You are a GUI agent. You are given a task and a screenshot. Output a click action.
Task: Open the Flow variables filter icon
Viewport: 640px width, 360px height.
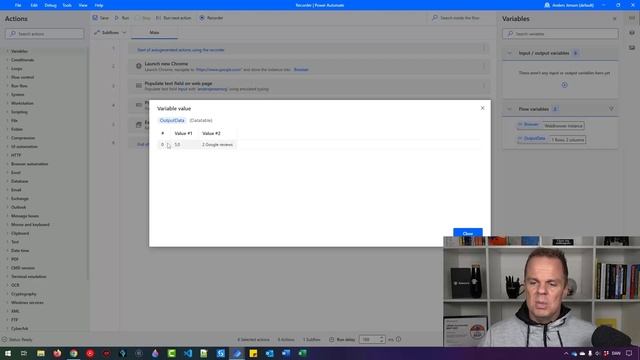[611, 109]
